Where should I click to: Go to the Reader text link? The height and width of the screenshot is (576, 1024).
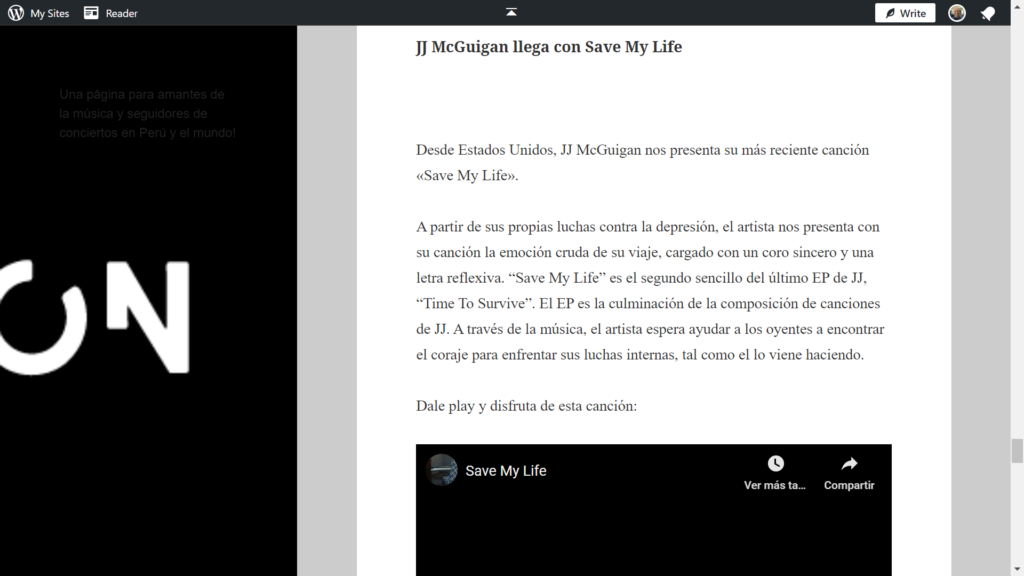point(121,13)
